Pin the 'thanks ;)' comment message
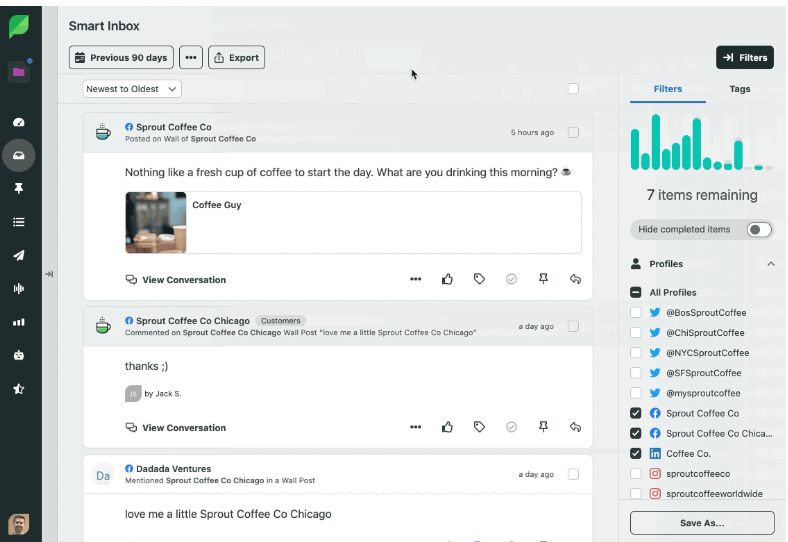The width and height of the screenshot is (788, 542). point(543,427)
